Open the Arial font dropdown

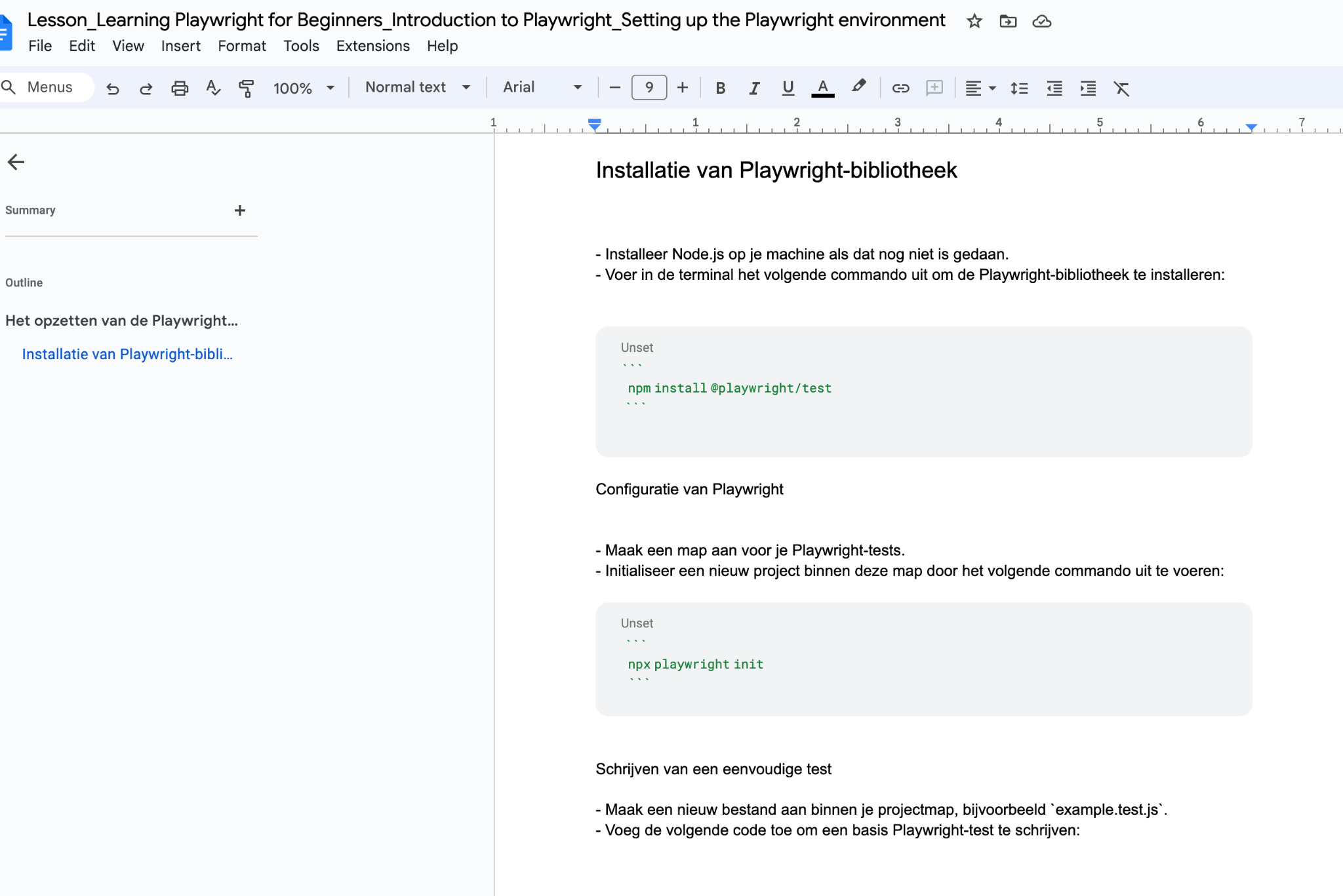click(542, 88)
